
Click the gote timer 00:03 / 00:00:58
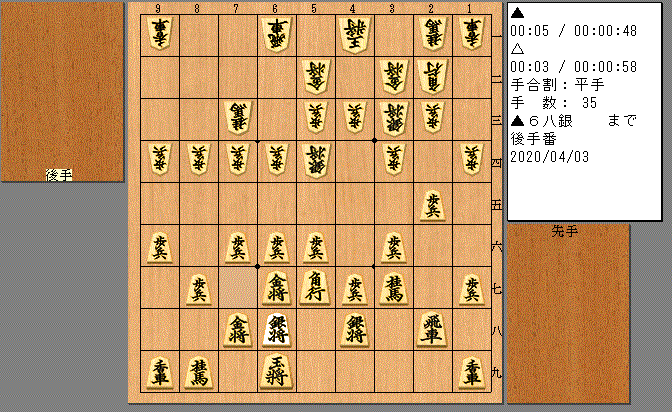click(573, 67)
